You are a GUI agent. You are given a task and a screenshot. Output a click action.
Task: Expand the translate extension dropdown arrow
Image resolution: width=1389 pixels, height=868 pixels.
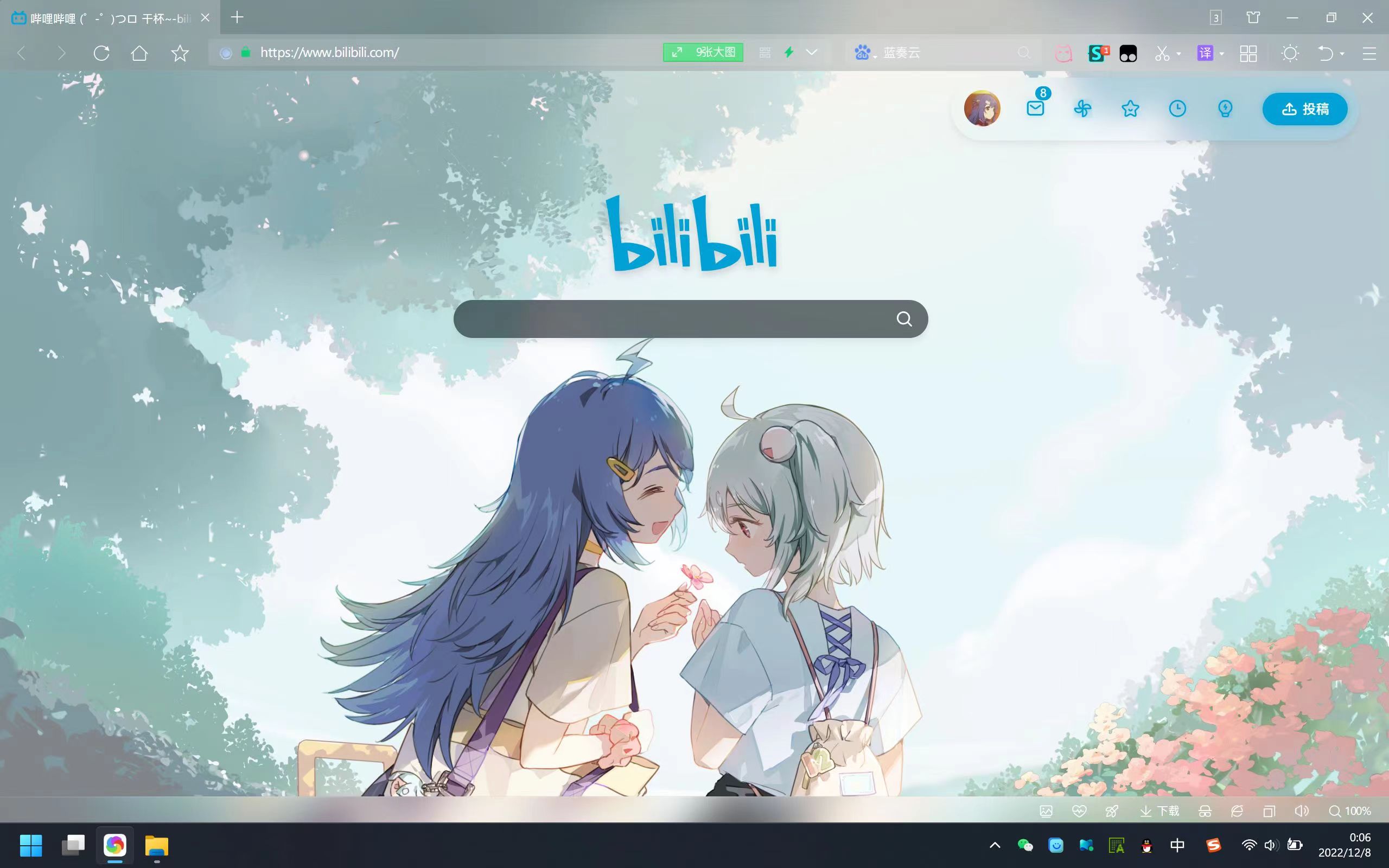(x=1221, y=53)
